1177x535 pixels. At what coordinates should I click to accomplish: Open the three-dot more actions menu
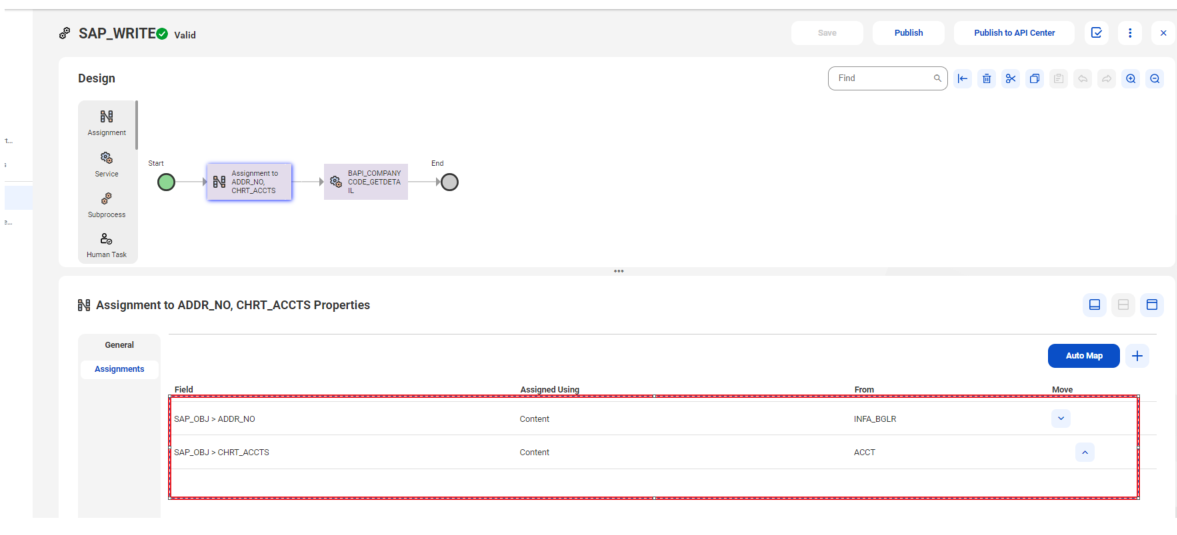click(x=1130, y=33)
